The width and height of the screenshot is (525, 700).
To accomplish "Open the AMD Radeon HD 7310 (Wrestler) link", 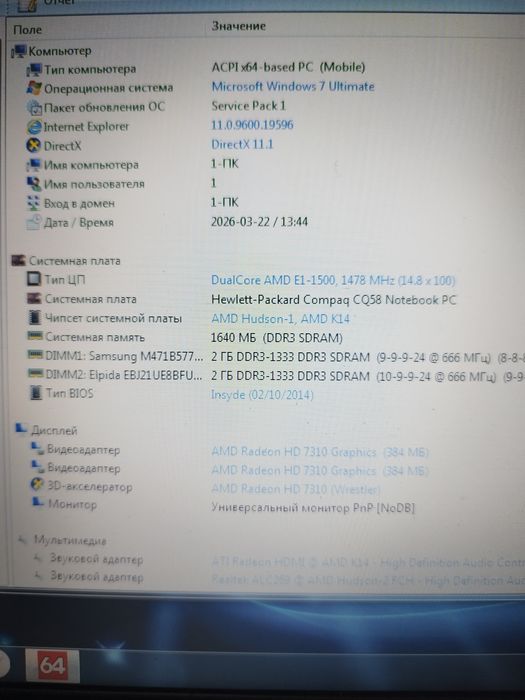I will 296,489.
